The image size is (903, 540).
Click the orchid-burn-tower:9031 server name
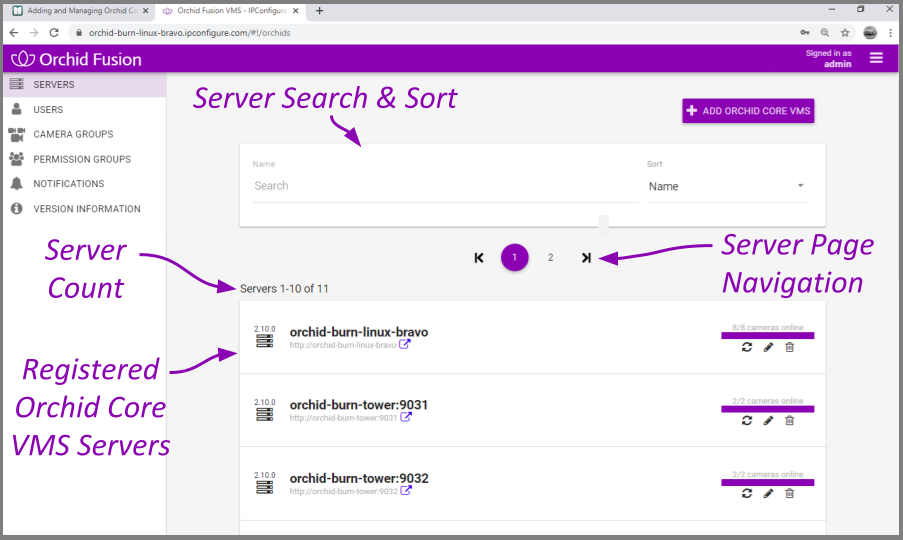pyautogui.click(x=359, y=405)
